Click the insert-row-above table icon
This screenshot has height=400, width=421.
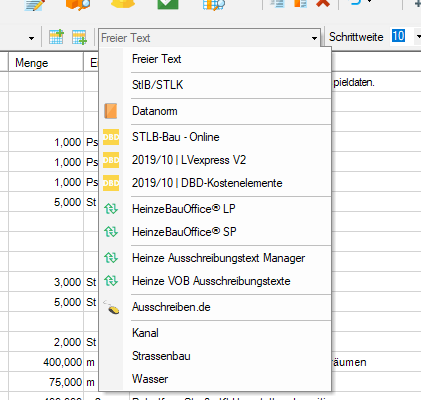[x=56, y=37]
